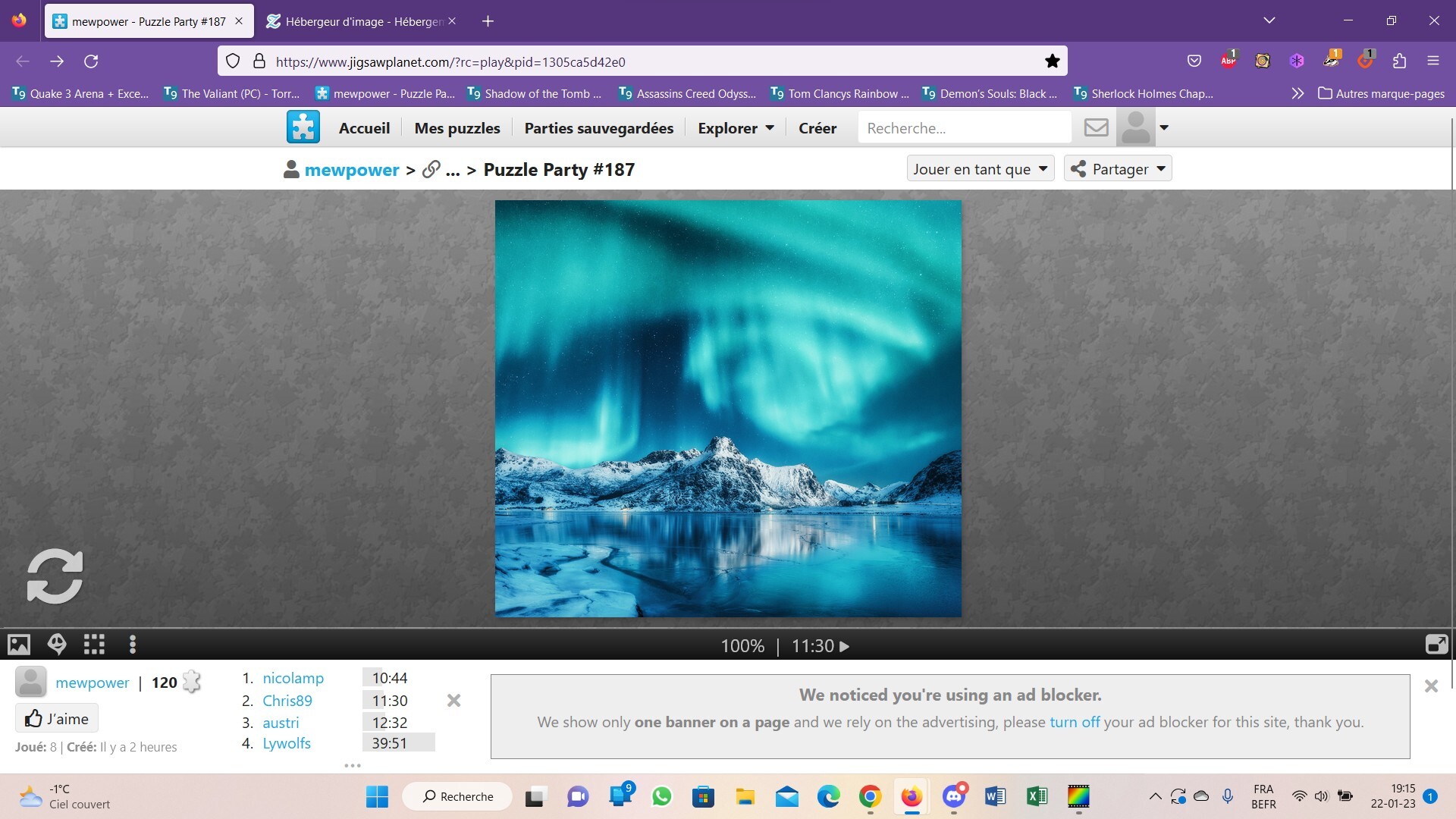Open the messages envelope icon
Screen dimensions: 1456x819
(1096, 127)
